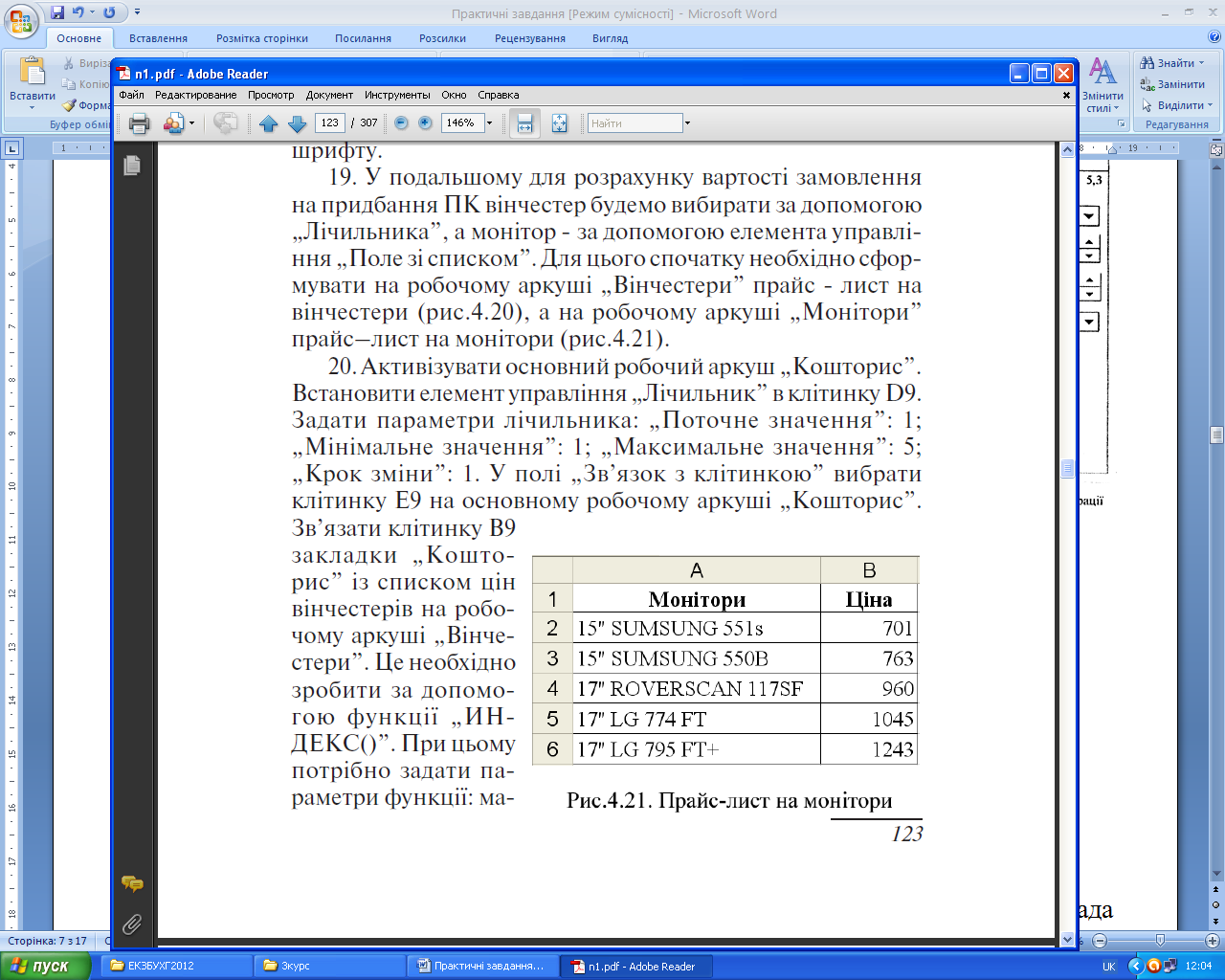
Task: Click the Windows пуск start button
Action: pos(45,966)
